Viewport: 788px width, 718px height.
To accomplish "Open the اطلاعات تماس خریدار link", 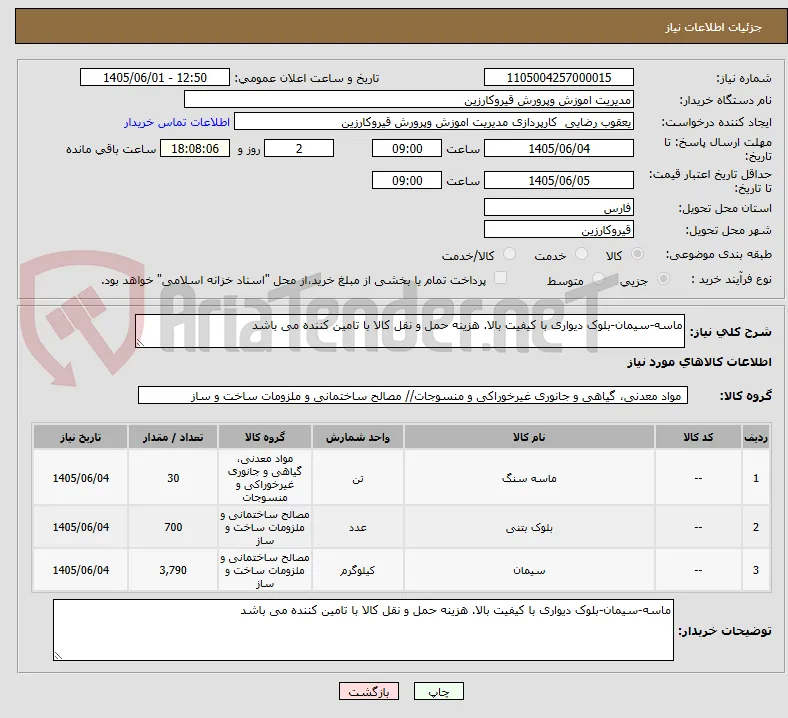I will click(177, 122).
